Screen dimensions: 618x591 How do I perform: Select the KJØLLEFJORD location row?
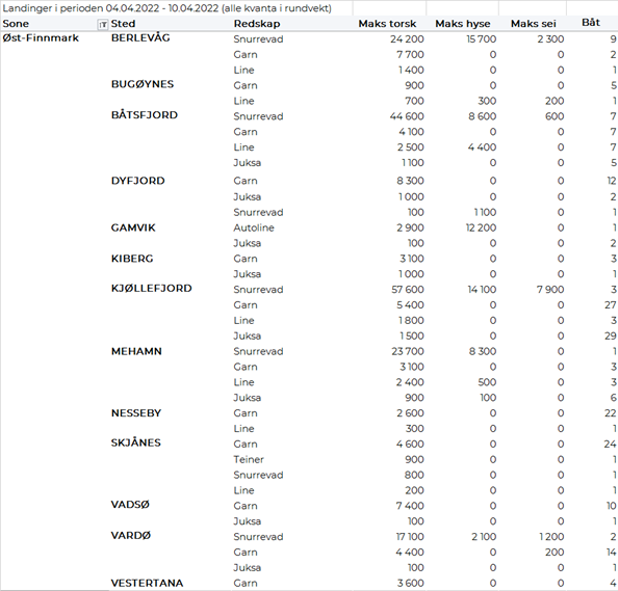[x=151, y=289]
